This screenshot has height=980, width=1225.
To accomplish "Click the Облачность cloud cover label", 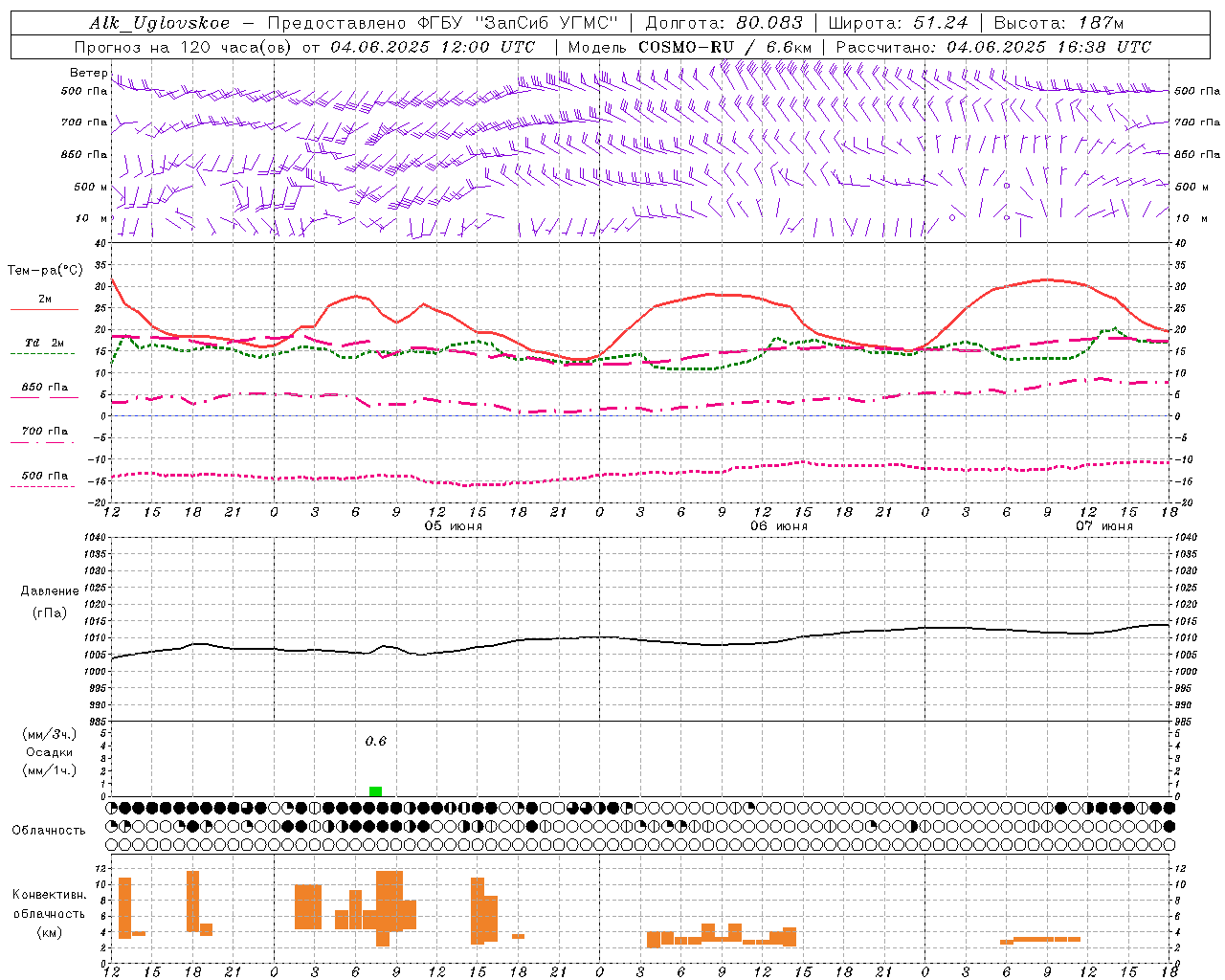I will click(49, 830).
